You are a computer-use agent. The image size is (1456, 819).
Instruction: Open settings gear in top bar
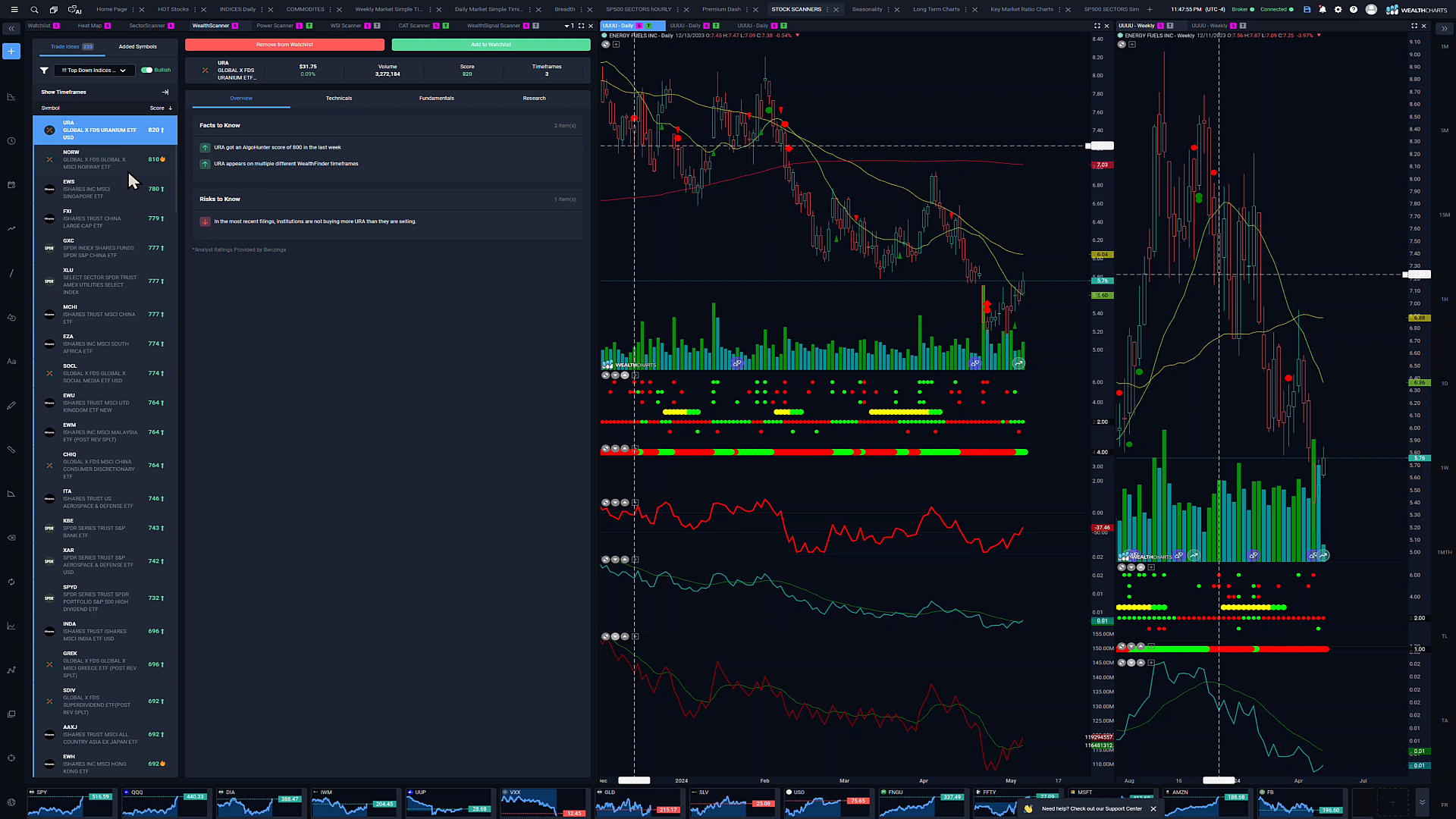pos(1338,10)
